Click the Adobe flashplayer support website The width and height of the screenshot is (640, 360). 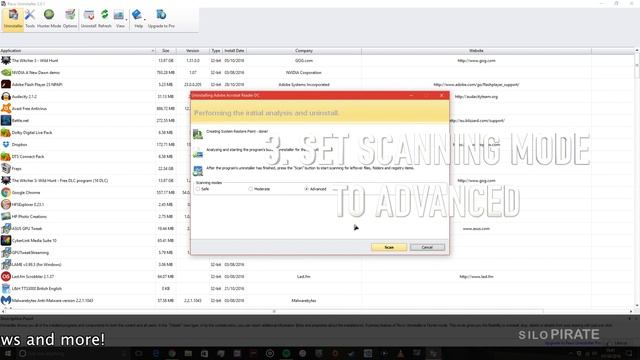[476, 84]
